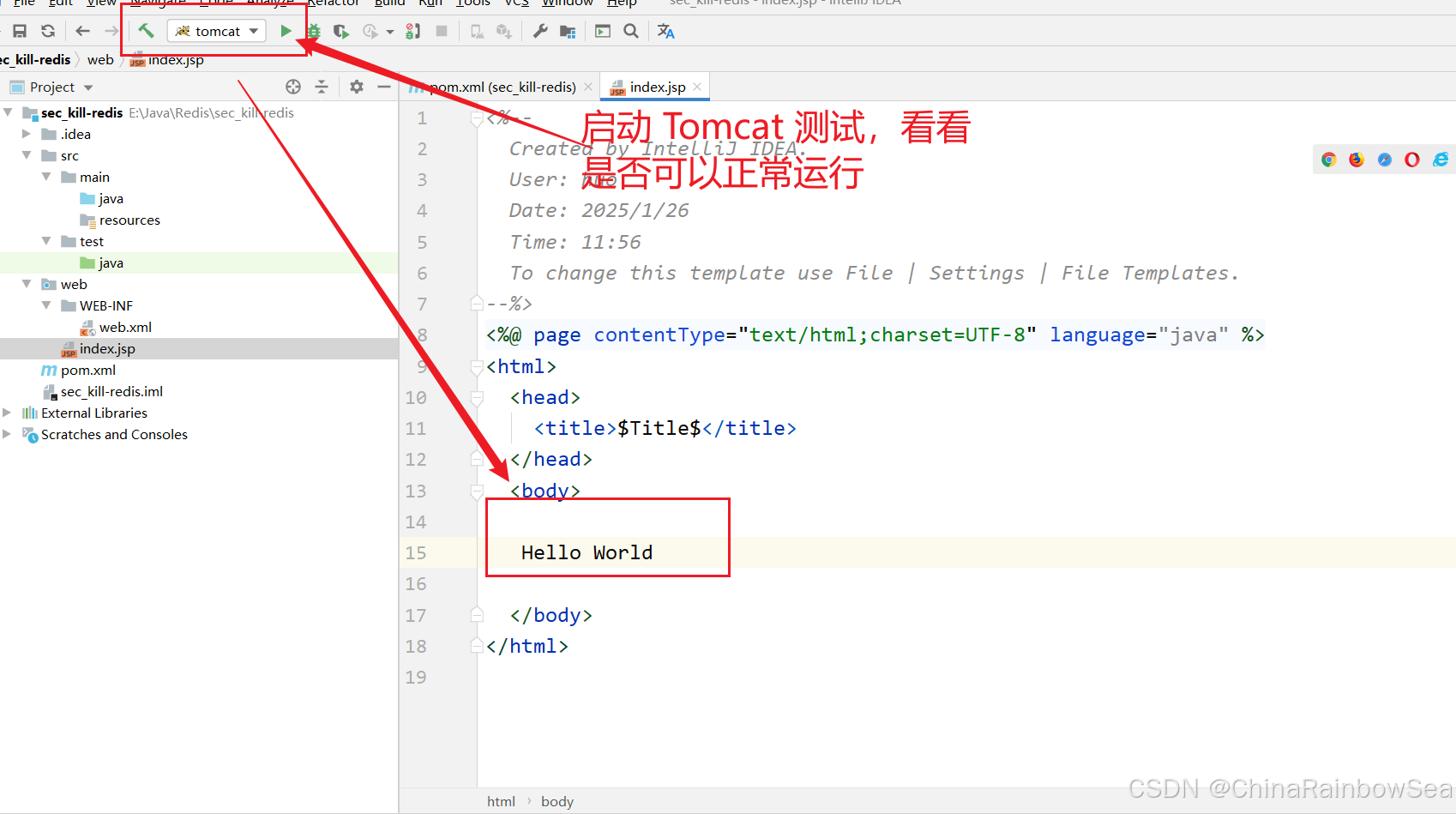Start debugging with the bug icon
This screenshot has height=814, width=1456.
(314, 32)
